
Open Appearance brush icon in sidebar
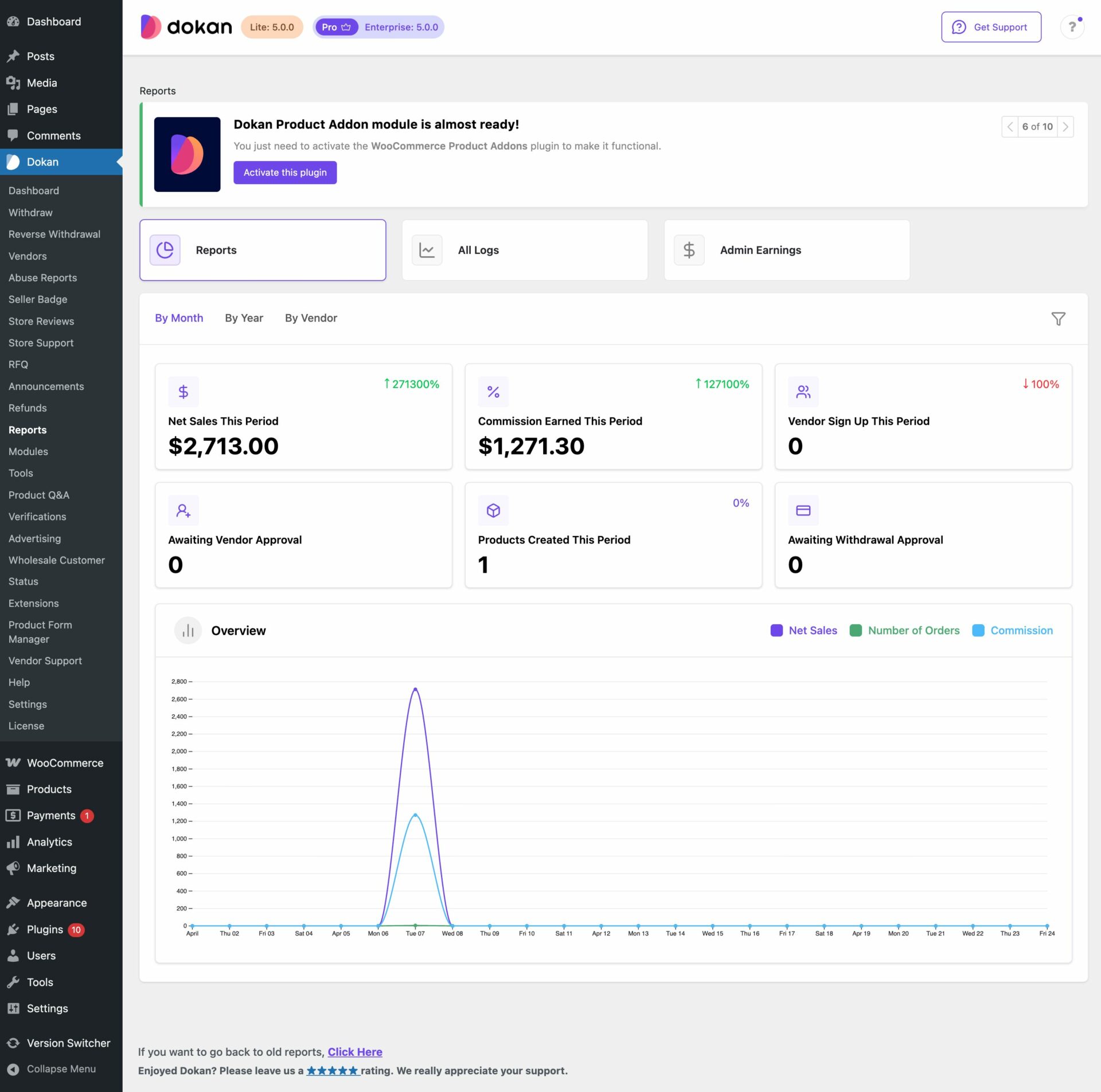click(x=13, y=902)
